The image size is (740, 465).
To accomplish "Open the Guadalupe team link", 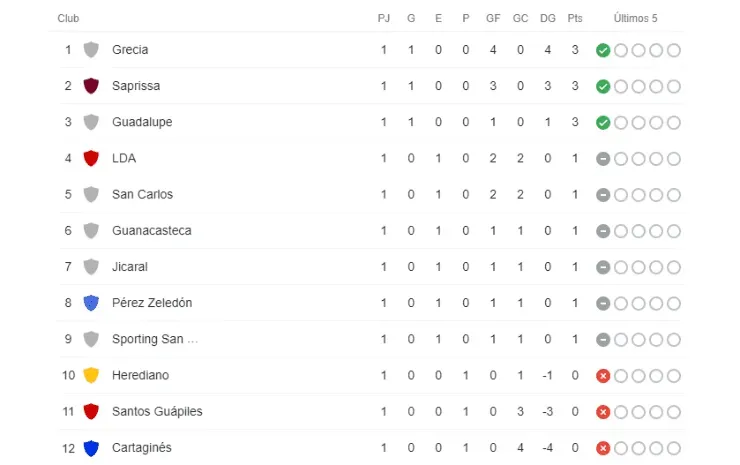I will [x=142, y=122].
